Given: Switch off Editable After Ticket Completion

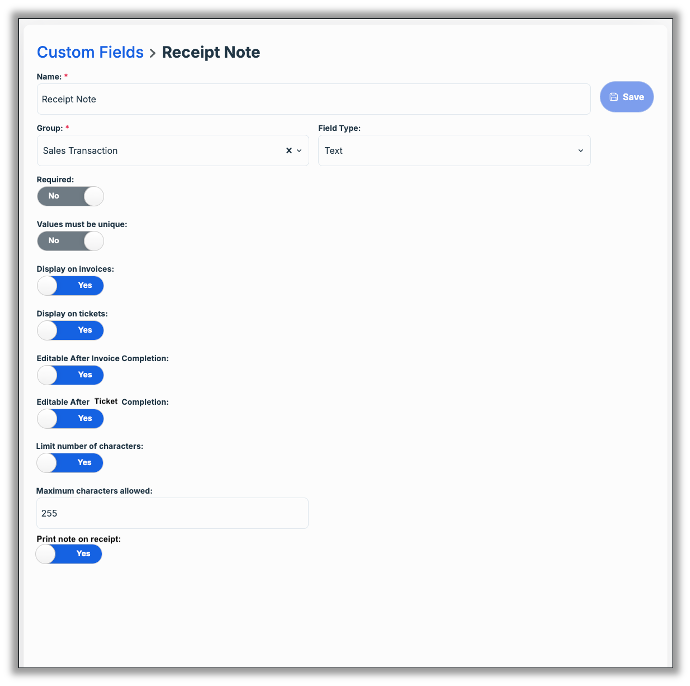Looking at the screenshot, I should click(70, 419).
